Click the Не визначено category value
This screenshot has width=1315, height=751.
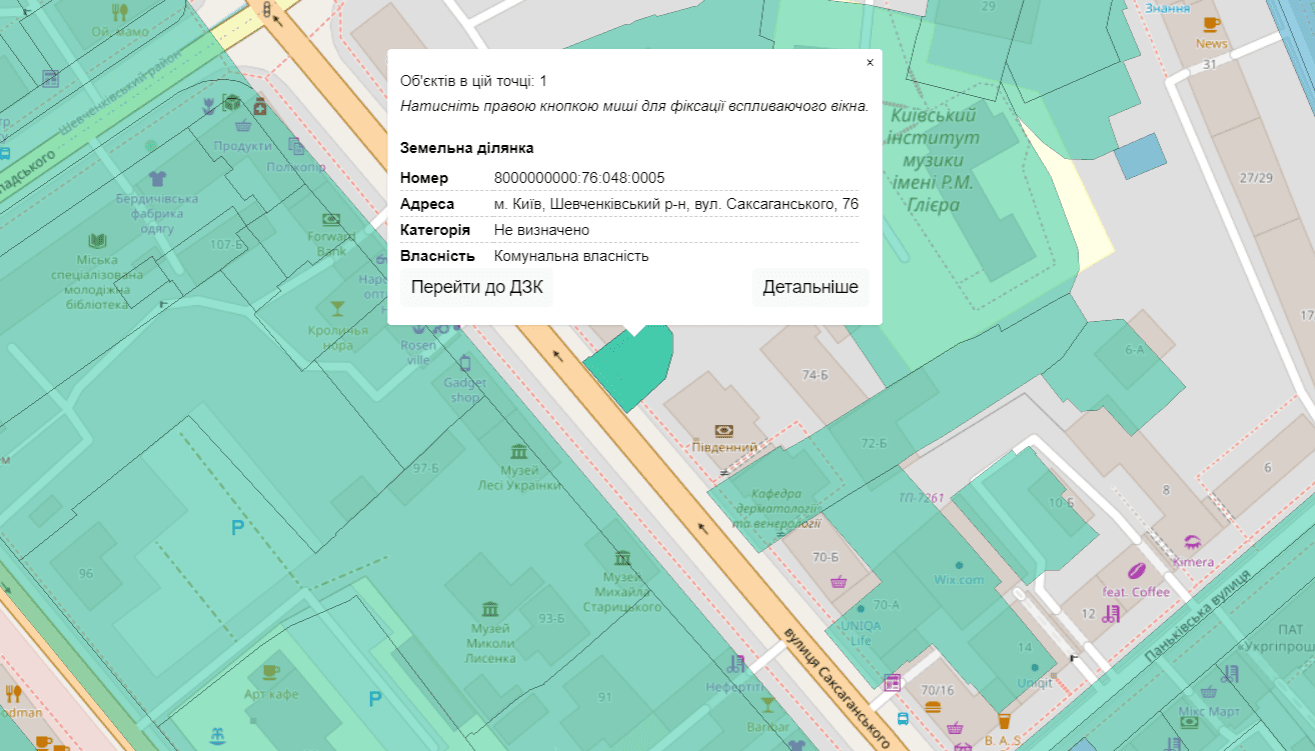click(x=541, y=230)
